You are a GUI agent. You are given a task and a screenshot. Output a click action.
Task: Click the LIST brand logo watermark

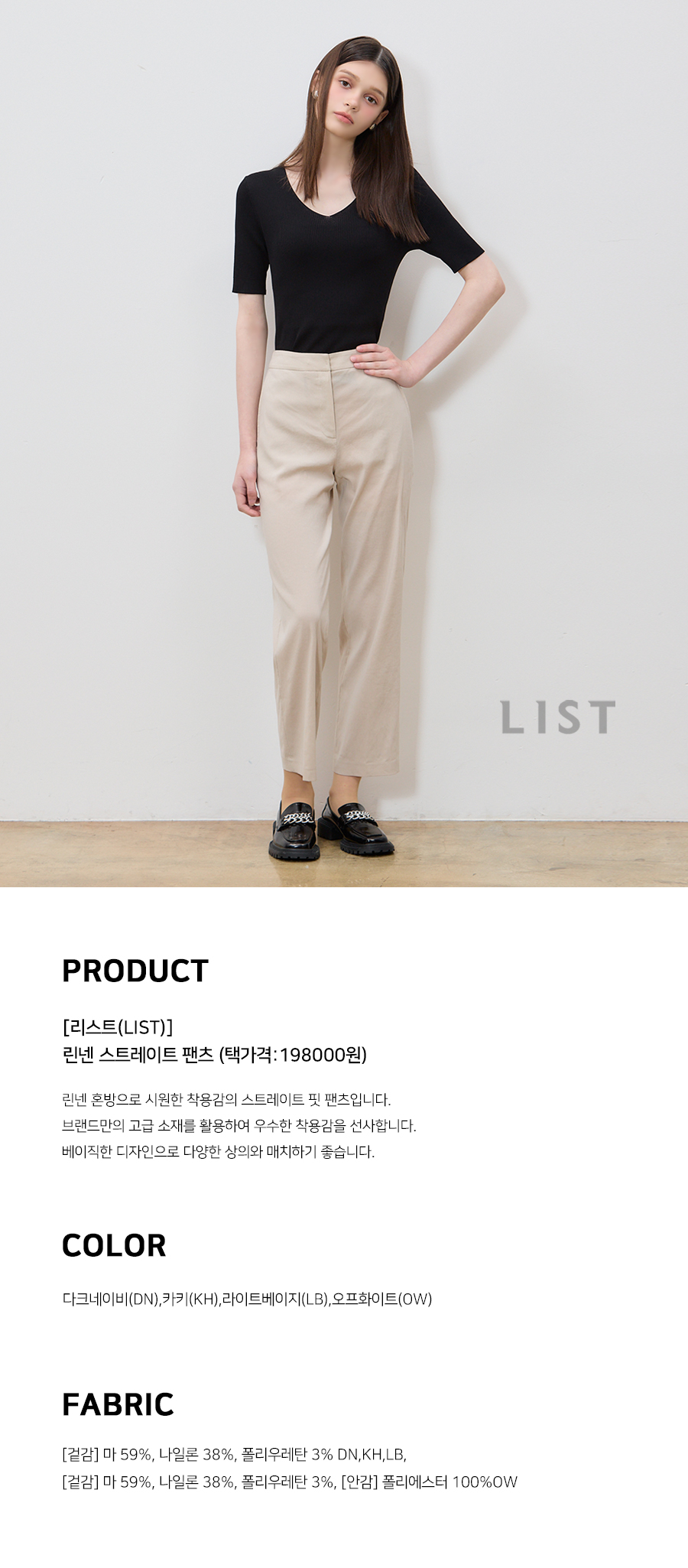click(558, 717)
